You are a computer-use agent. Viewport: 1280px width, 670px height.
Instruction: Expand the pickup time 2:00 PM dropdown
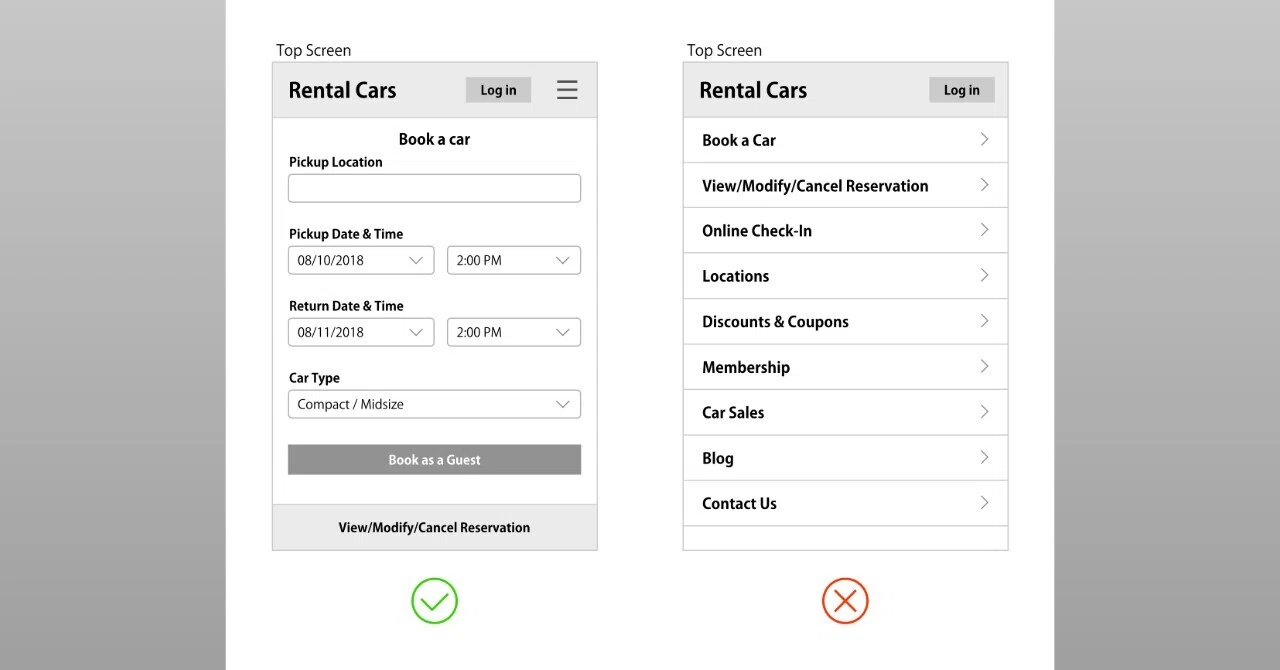tap(514, 260)
